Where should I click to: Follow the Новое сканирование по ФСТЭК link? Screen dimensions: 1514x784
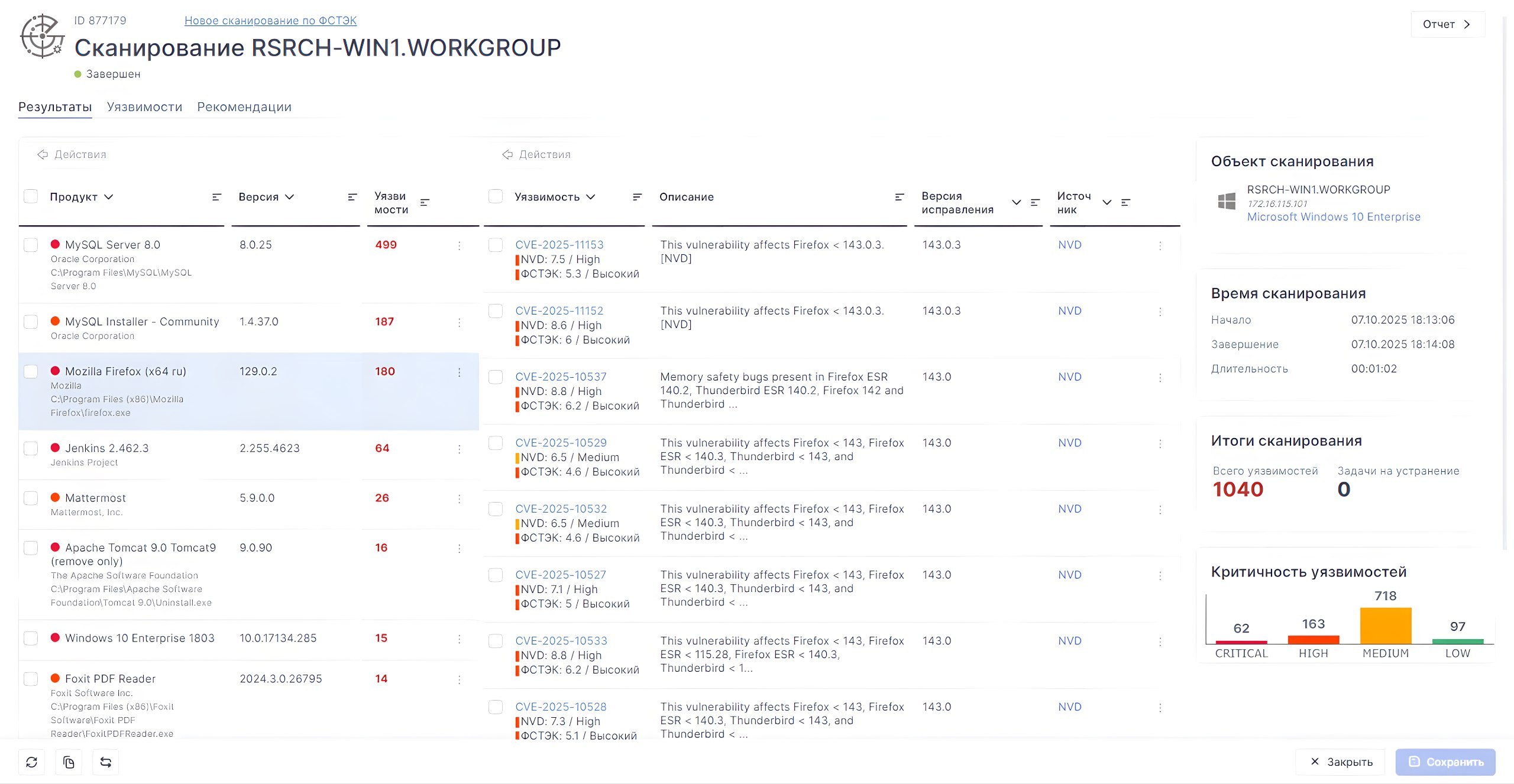point(270,21)
